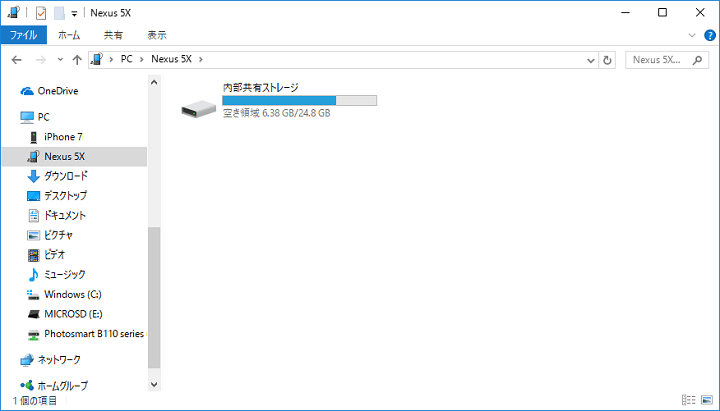Open ピクチャ folder in navigation pane

pos(50,235)
